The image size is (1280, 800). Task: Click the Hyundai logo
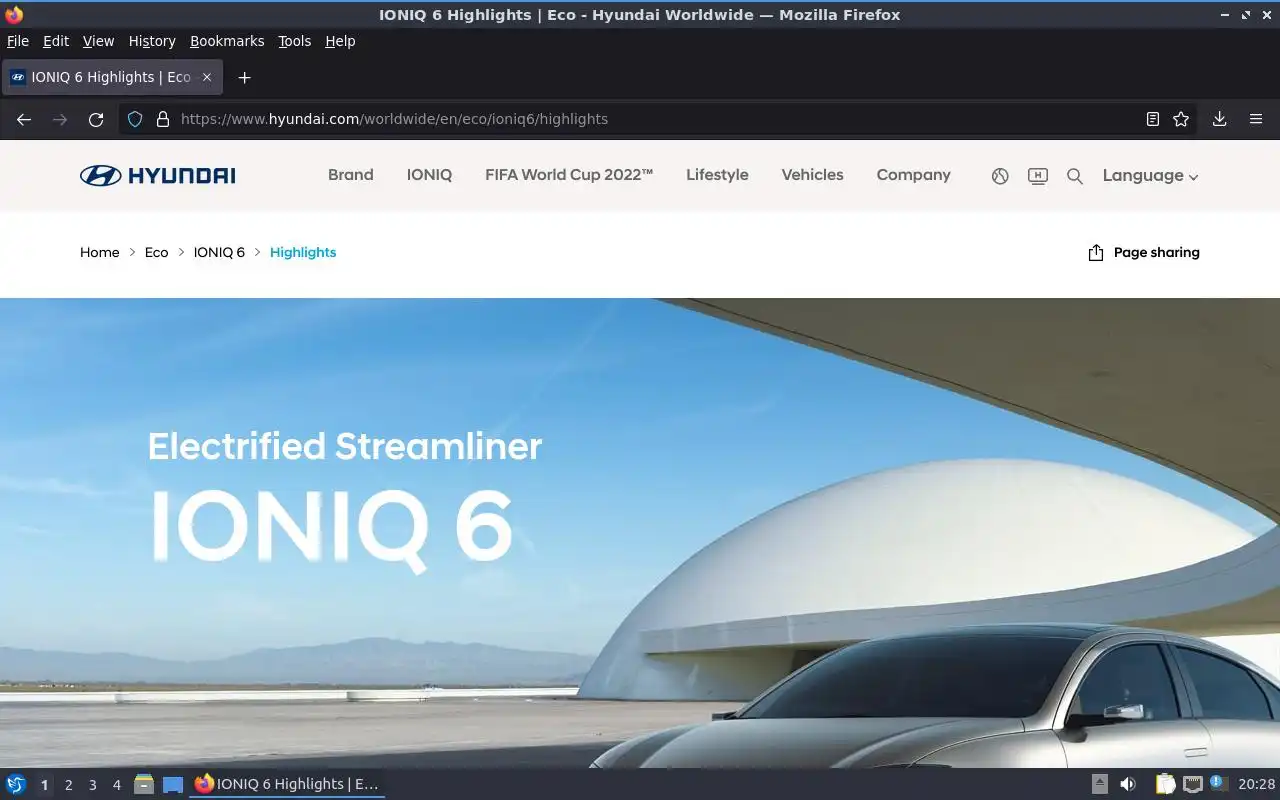pyautogui.click(x=158, y=176)
